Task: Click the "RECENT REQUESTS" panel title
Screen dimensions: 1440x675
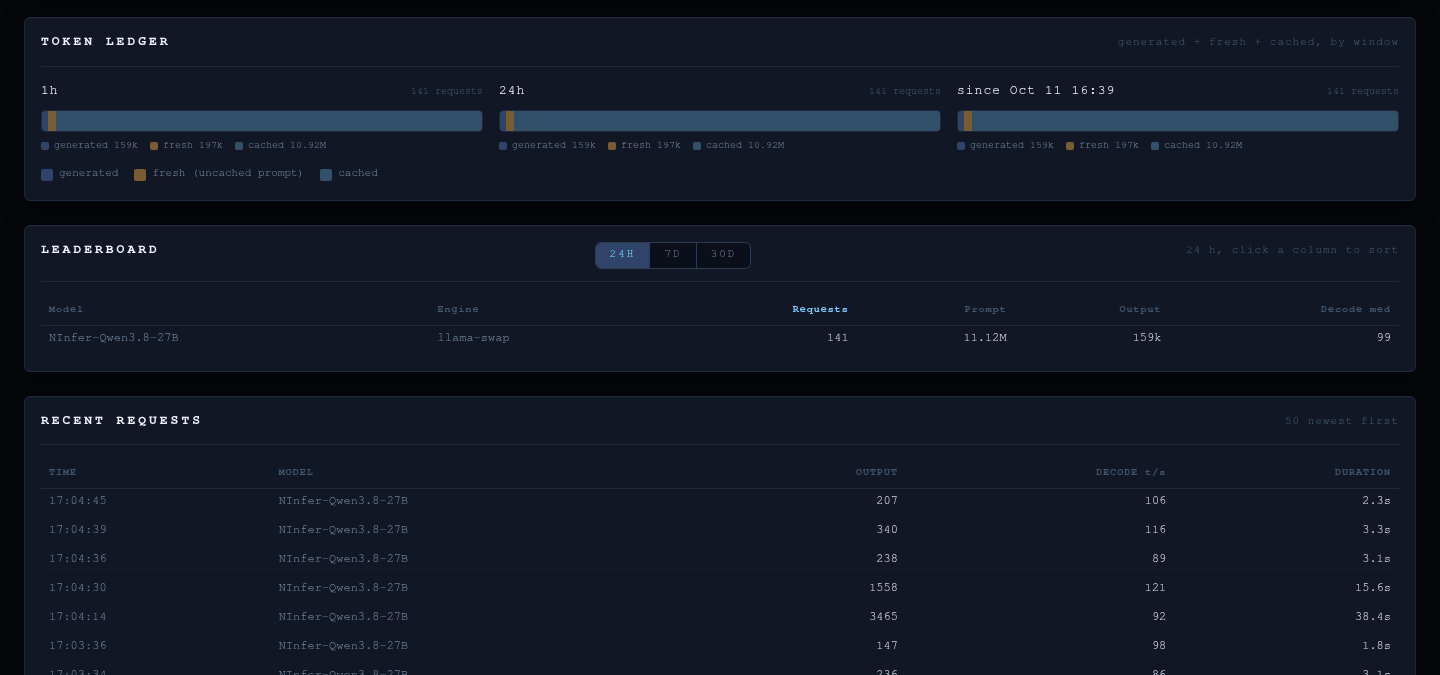Action: coord(121,421)
